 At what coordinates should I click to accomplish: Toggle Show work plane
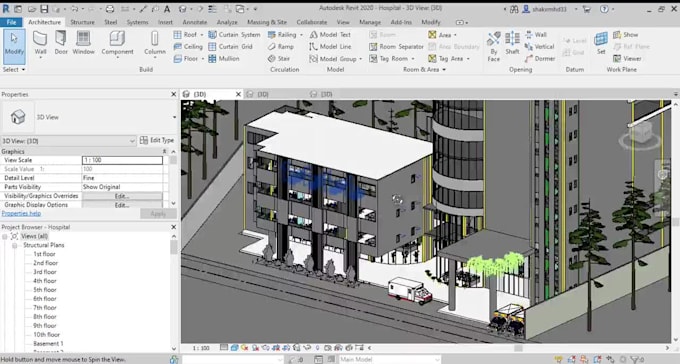(625, 35)
